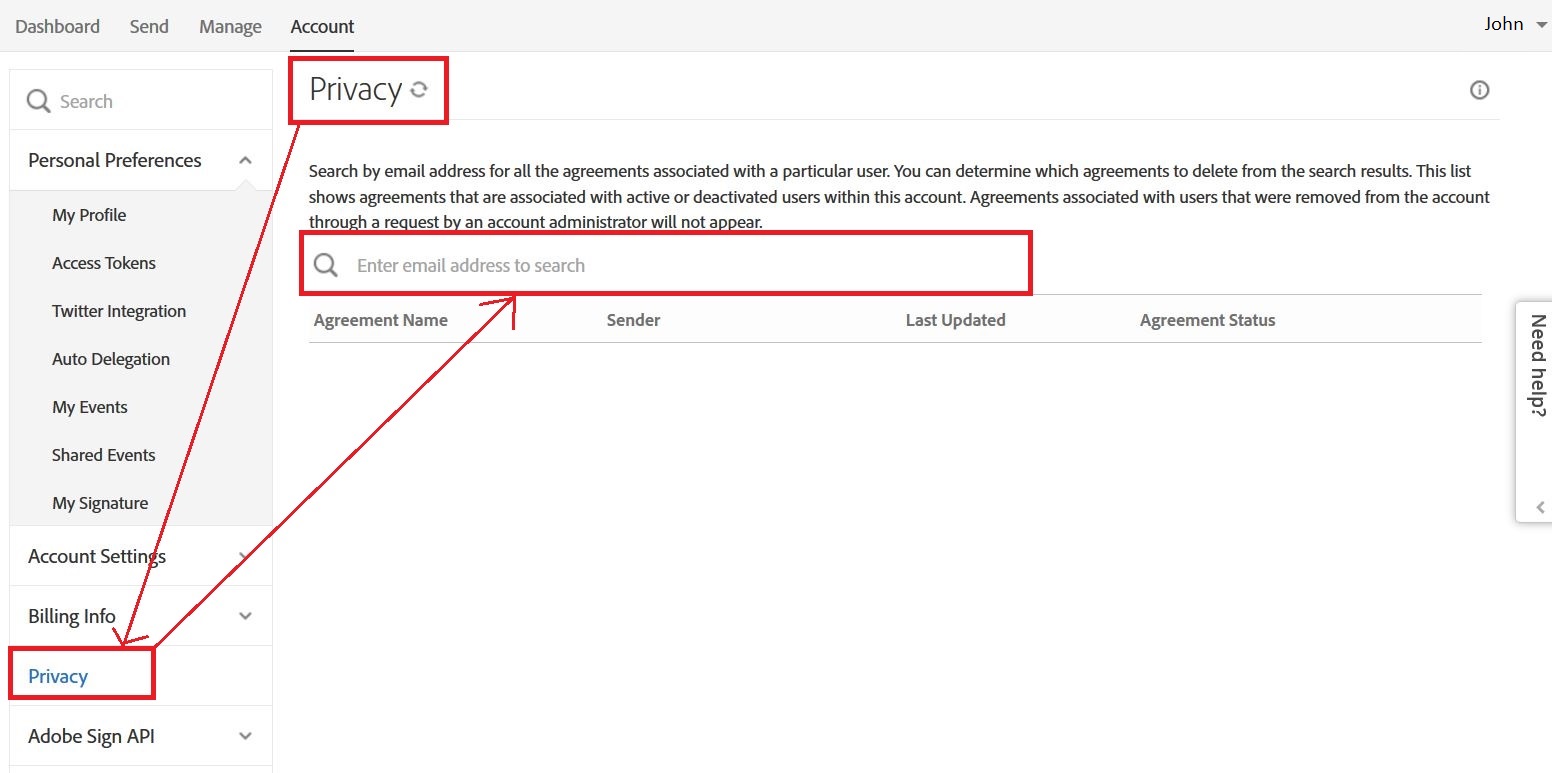
Task: Open the John account menu caret
Action: [x=1540, y=25]
